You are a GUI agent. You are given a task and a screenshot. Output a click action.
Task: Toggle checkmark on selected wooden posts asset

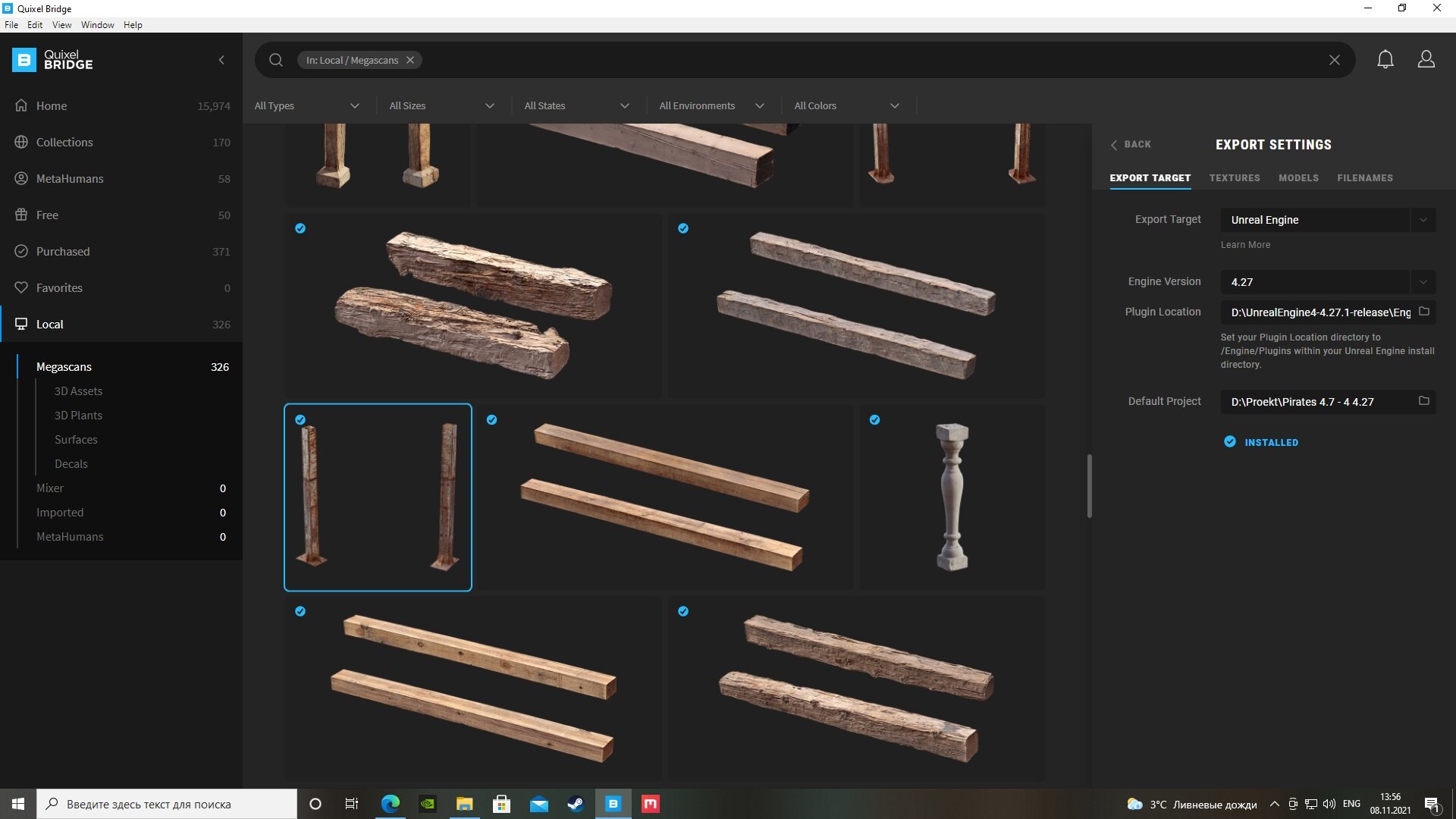[x=300, y=419]
